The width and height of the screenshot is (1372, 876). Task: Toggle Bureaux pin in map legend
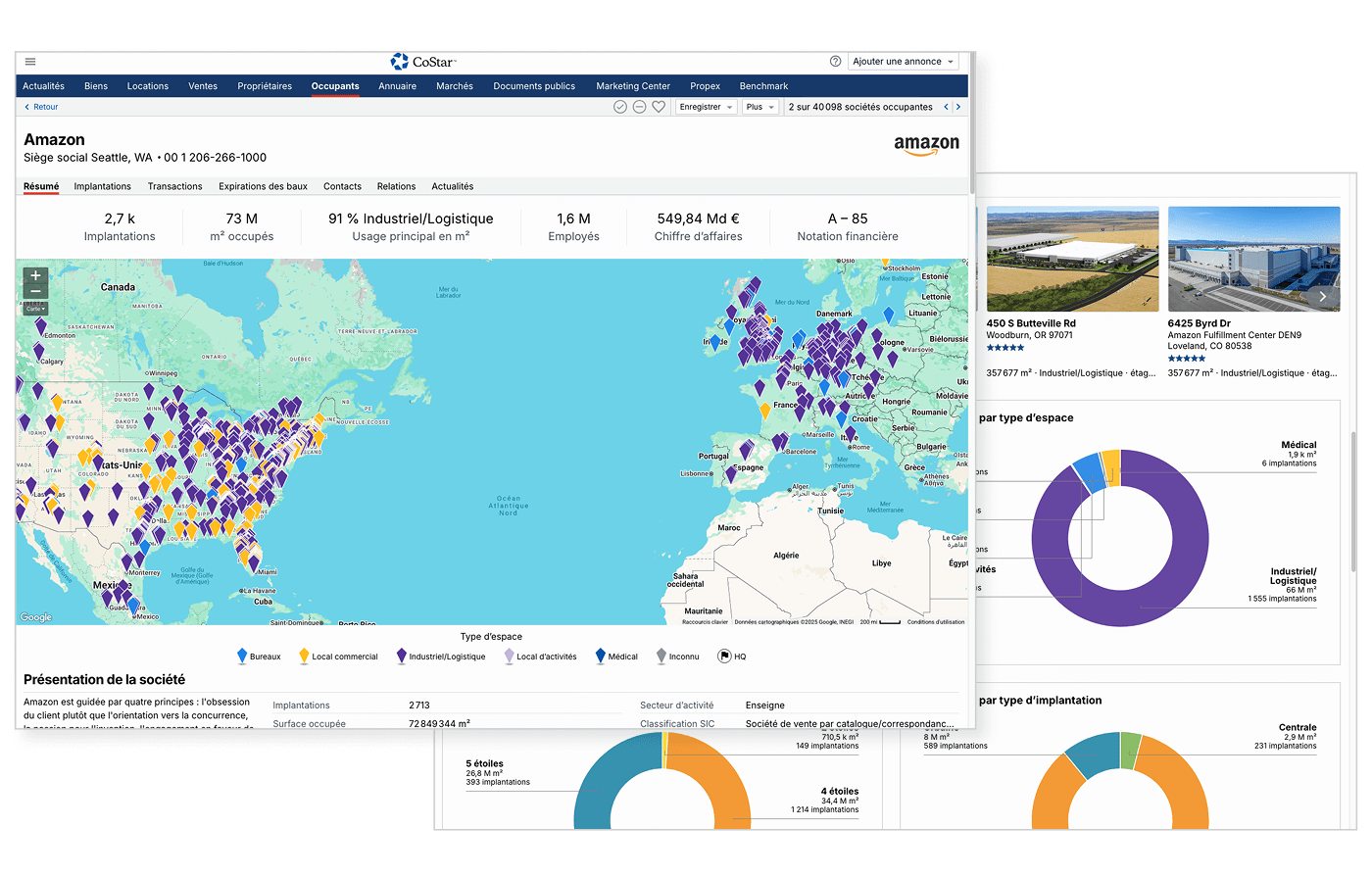(242, 657)
